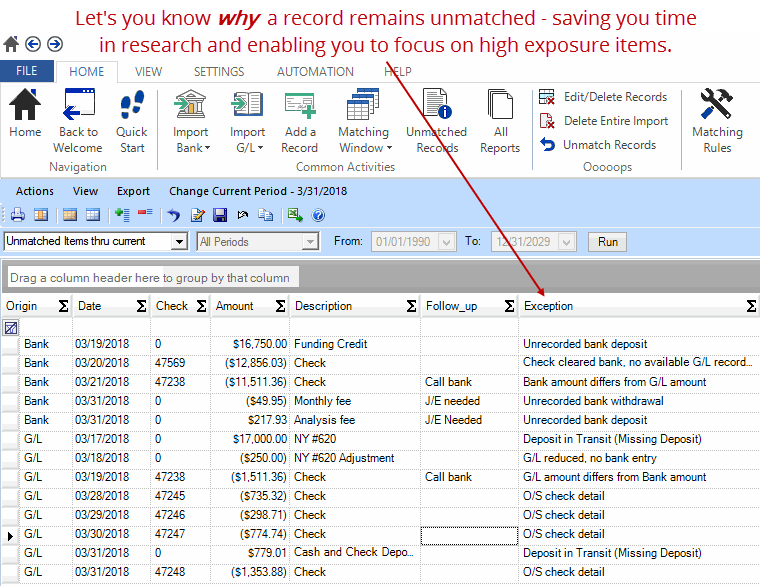Click the export to Excel icon
Image resolution: width=760 pixels, height=586 pixels.
point(295,214)
